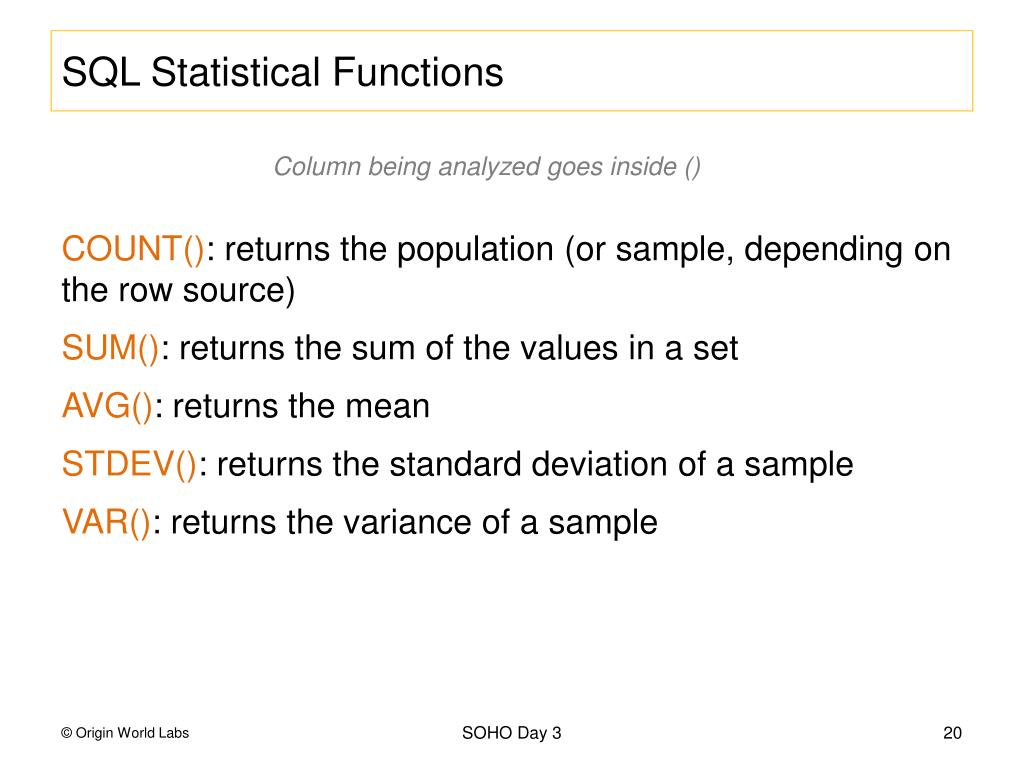Click the "SOHO Day 3" footer label
The height and width of the screenshot is (768, 1024).
click(x=512, y=733)
